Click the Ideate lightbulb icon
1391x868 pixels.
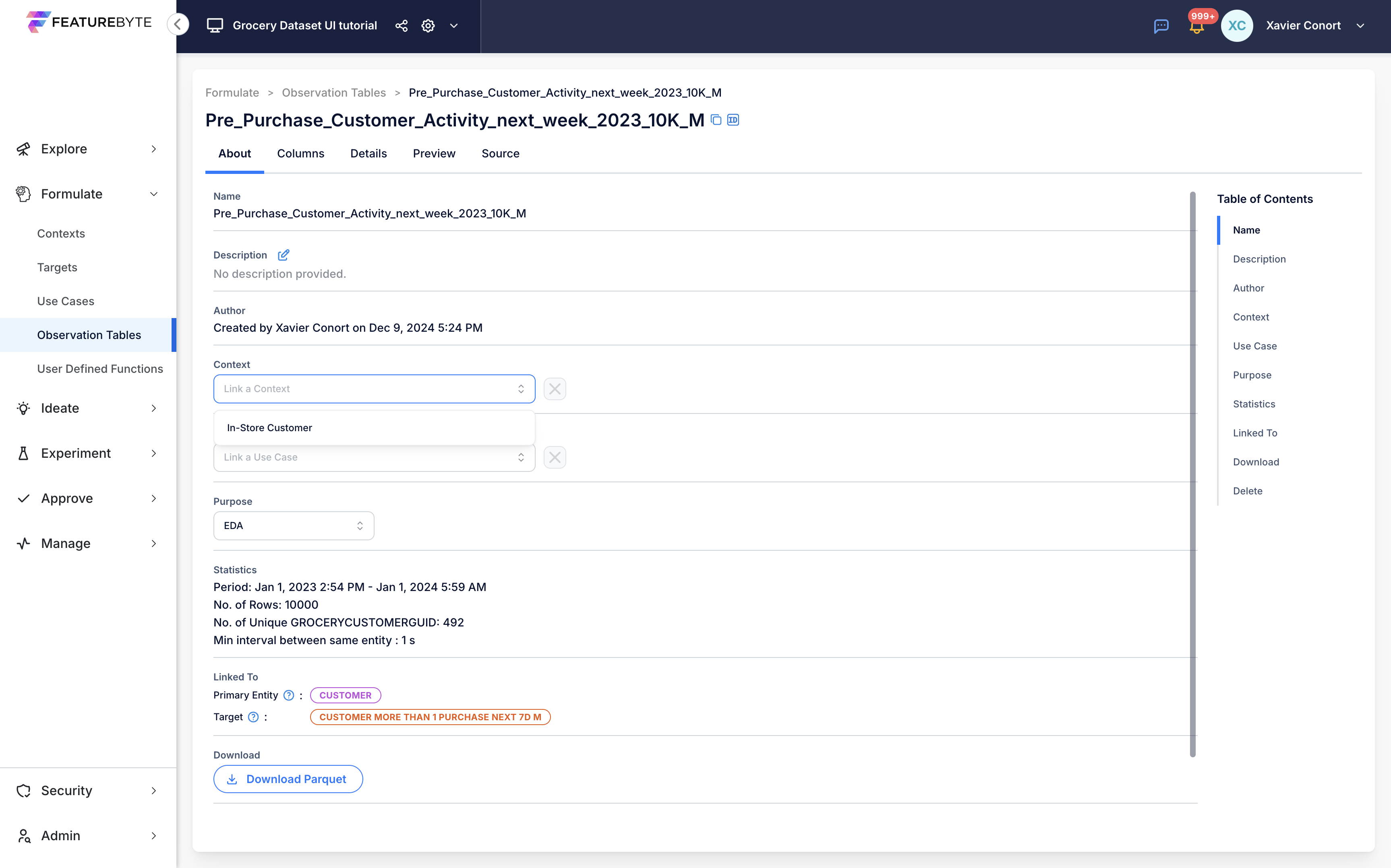pos(23,408)
